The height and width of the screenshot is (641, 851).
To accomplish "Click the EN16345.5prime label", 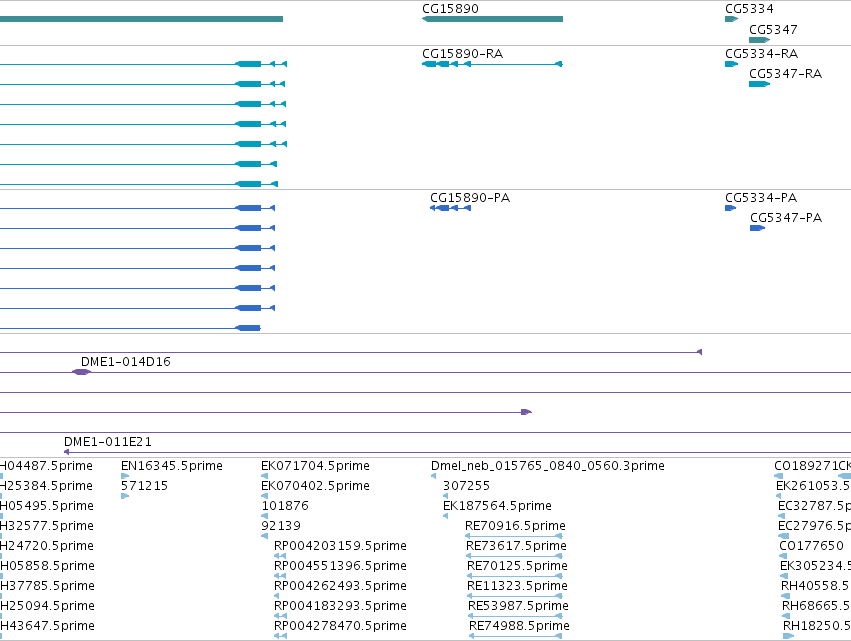I will 172,466.
